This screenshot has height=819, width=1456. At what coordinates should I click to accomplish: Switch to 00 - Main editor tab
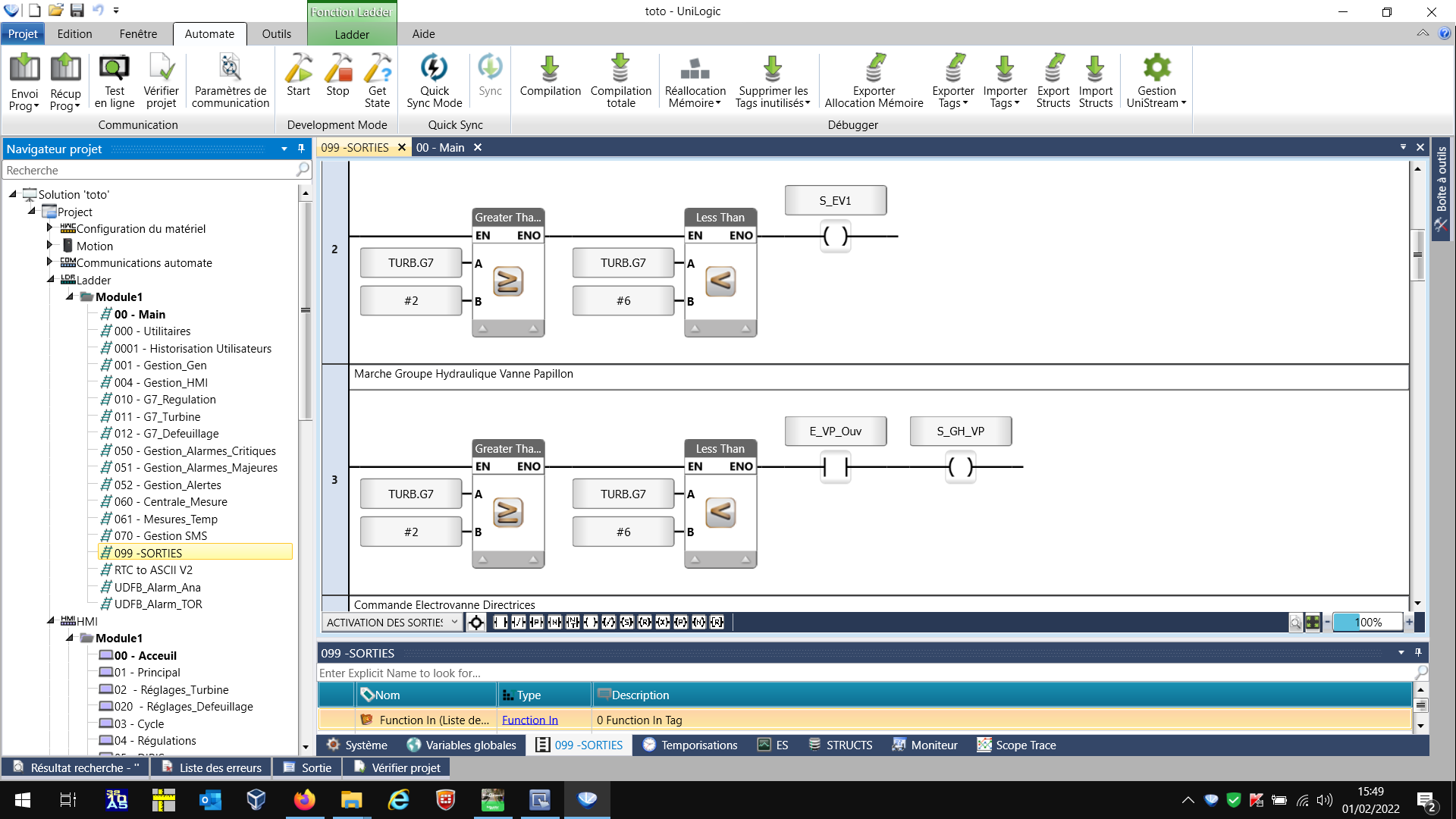click(440, 148)
